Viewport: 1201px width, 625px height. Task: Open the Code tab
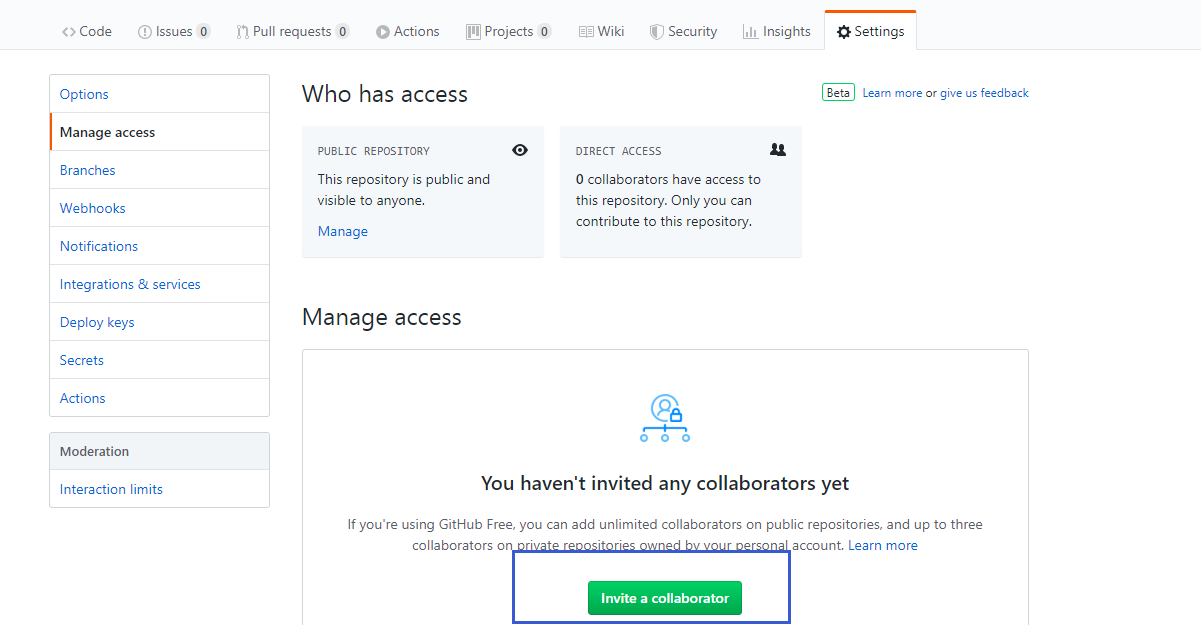coord(87,31)
